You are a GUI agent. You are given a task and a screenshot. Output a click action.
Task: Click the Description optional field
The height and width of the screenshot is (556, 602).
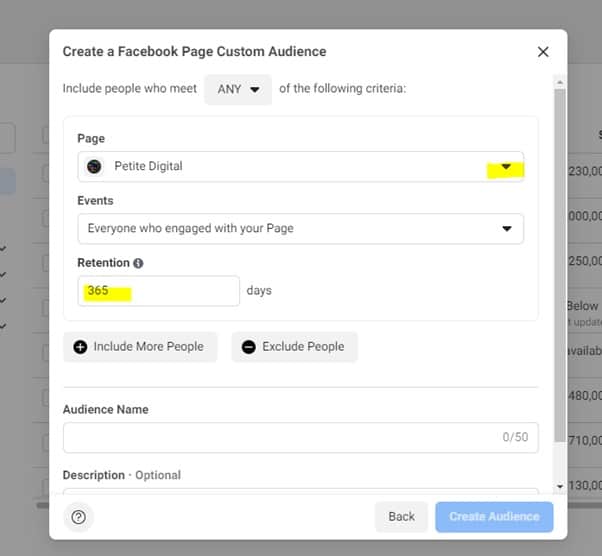point(301,491)
